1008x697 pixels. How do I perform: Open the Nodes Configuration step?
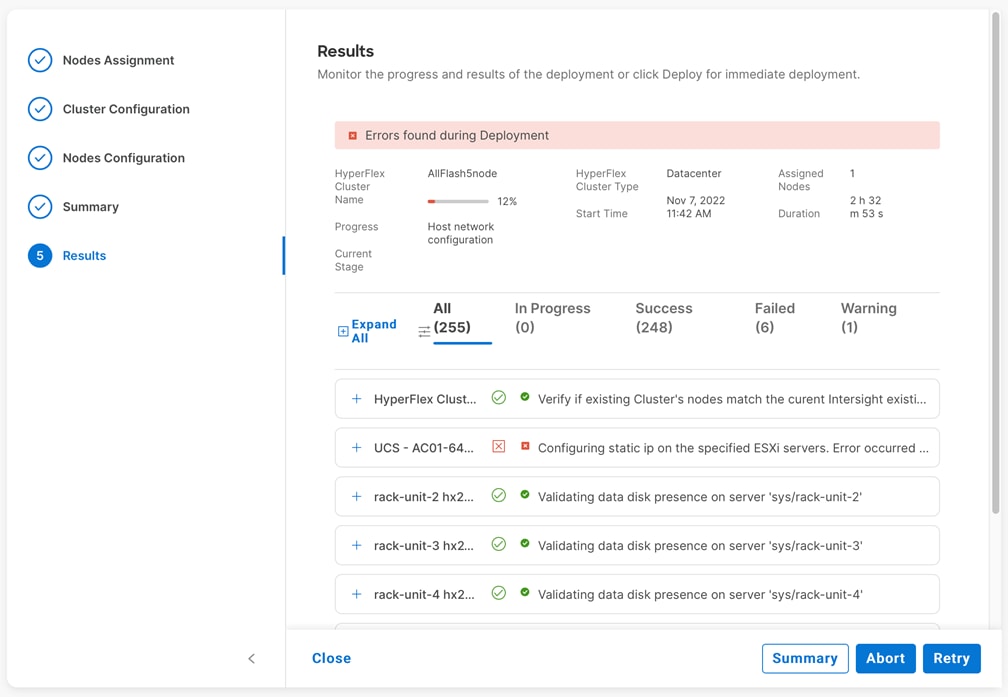[123, 158]
